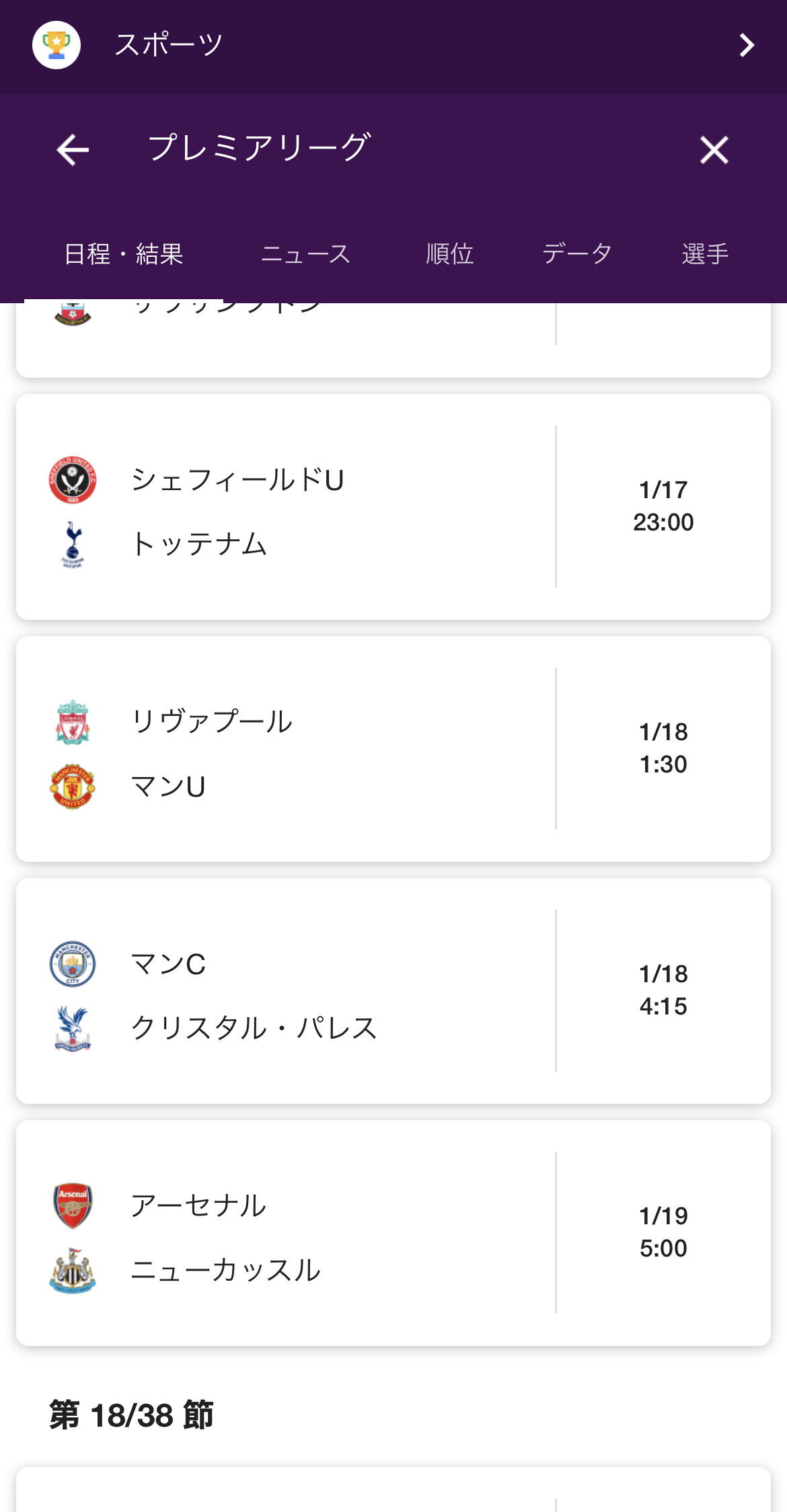Open the 順位 standings tab
This screenshot has width=787, height=1512.
pos(450,254)
